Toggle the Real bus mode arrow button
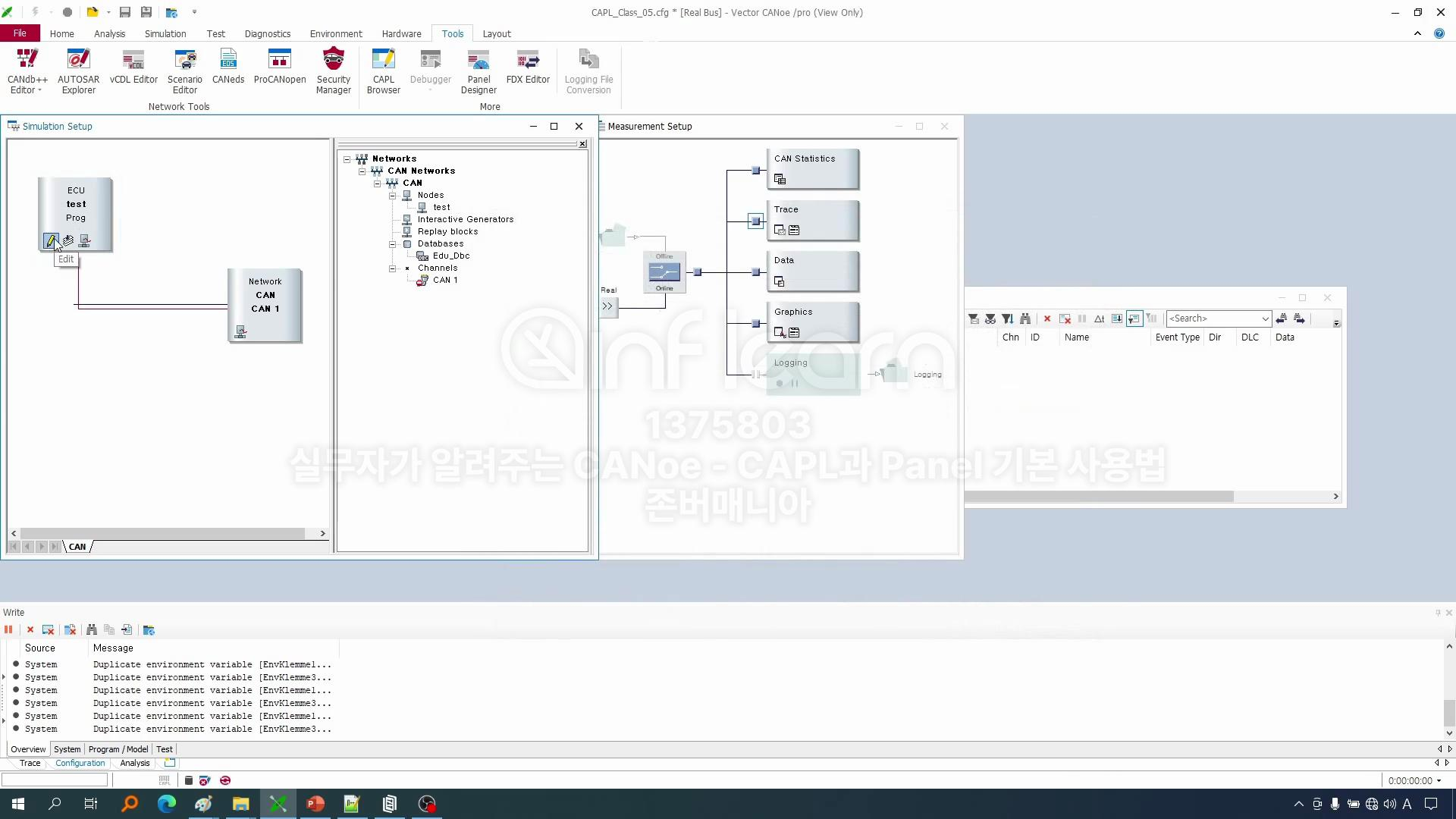This screenshot has height=819, width=1456. pyautogui.click(x=607, y=306)
